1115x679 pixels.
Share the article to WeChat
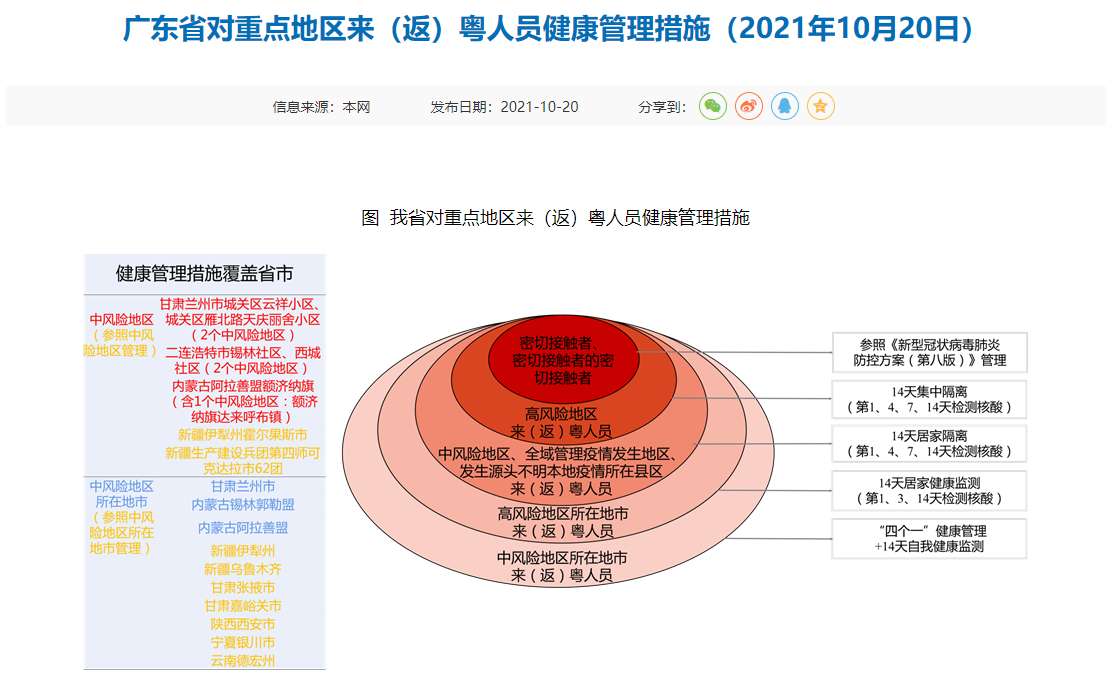(x=712, y=106)
